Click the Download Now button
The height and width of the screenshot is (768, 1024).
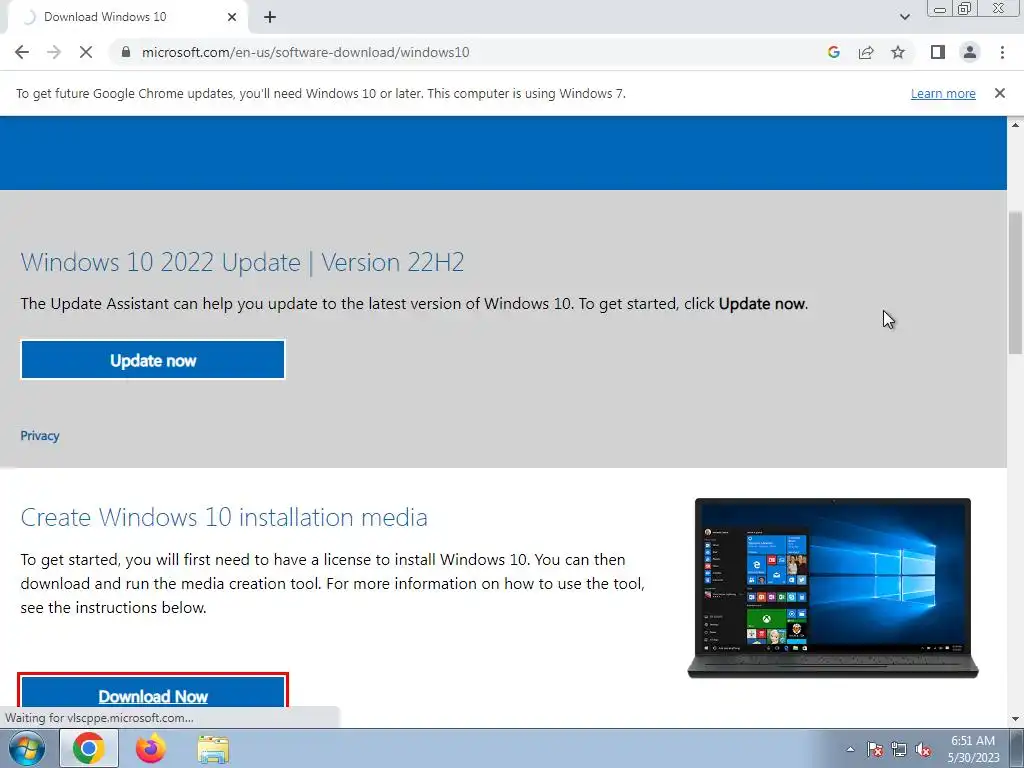[153, 692]
